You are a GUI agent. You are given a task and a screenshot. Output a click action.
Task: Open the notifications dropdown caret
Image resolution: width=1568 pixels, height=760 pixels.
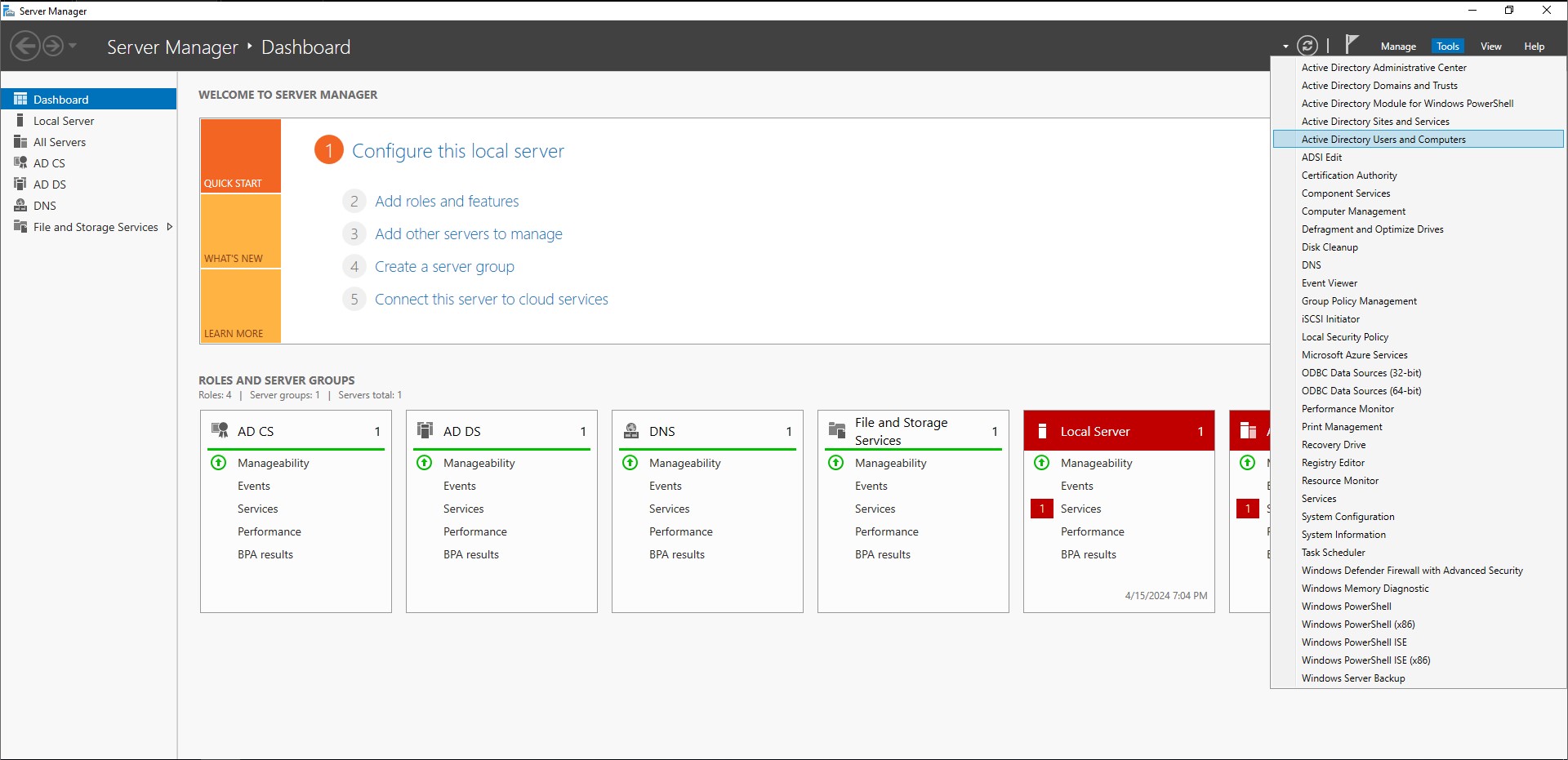point(1284,47)
